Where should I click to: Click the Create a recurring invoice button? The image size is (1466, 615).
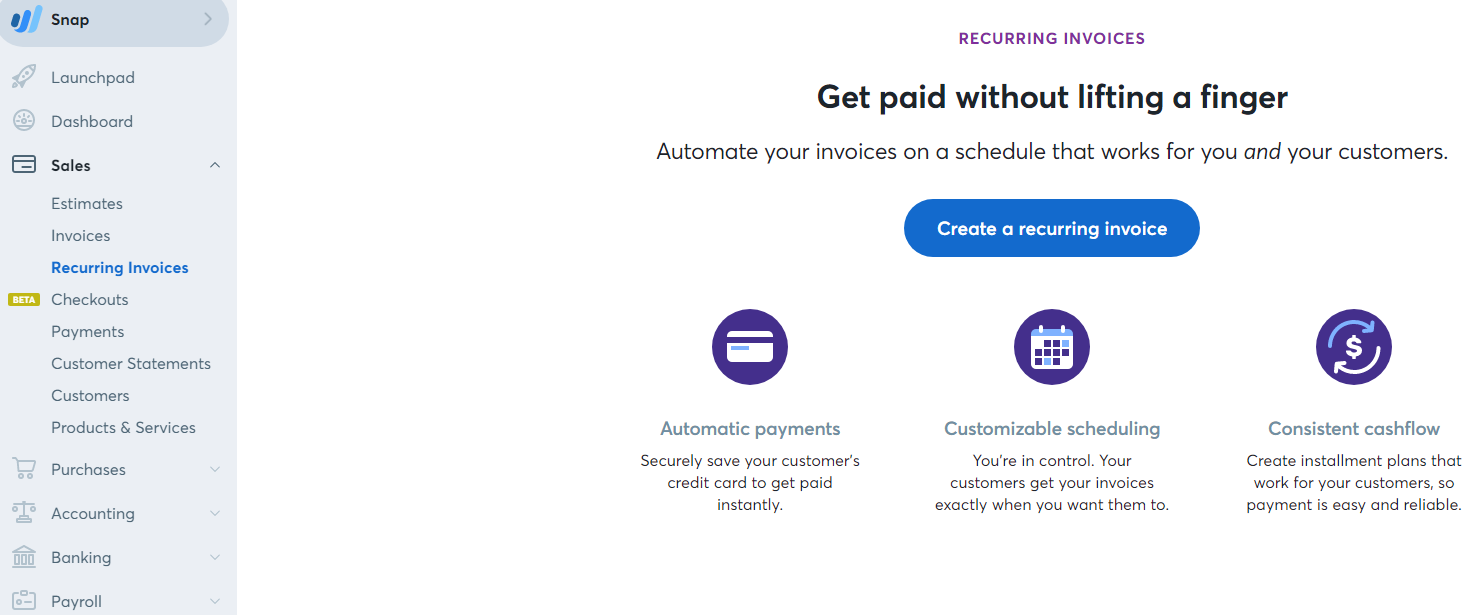tap(1051, 228)
